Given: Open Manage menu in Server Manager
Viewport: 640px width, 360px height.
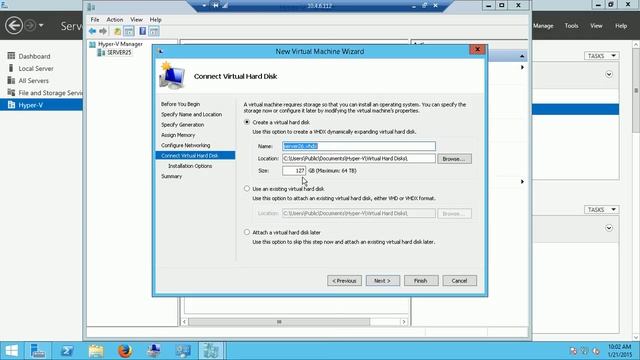Looking at the screenshot, I should (543, 26).
